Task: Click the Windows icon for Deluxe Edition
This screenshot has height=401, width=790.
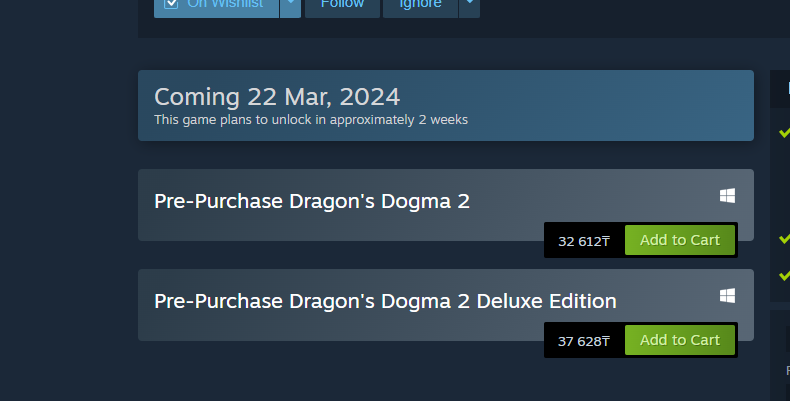Action: (727, 296)
